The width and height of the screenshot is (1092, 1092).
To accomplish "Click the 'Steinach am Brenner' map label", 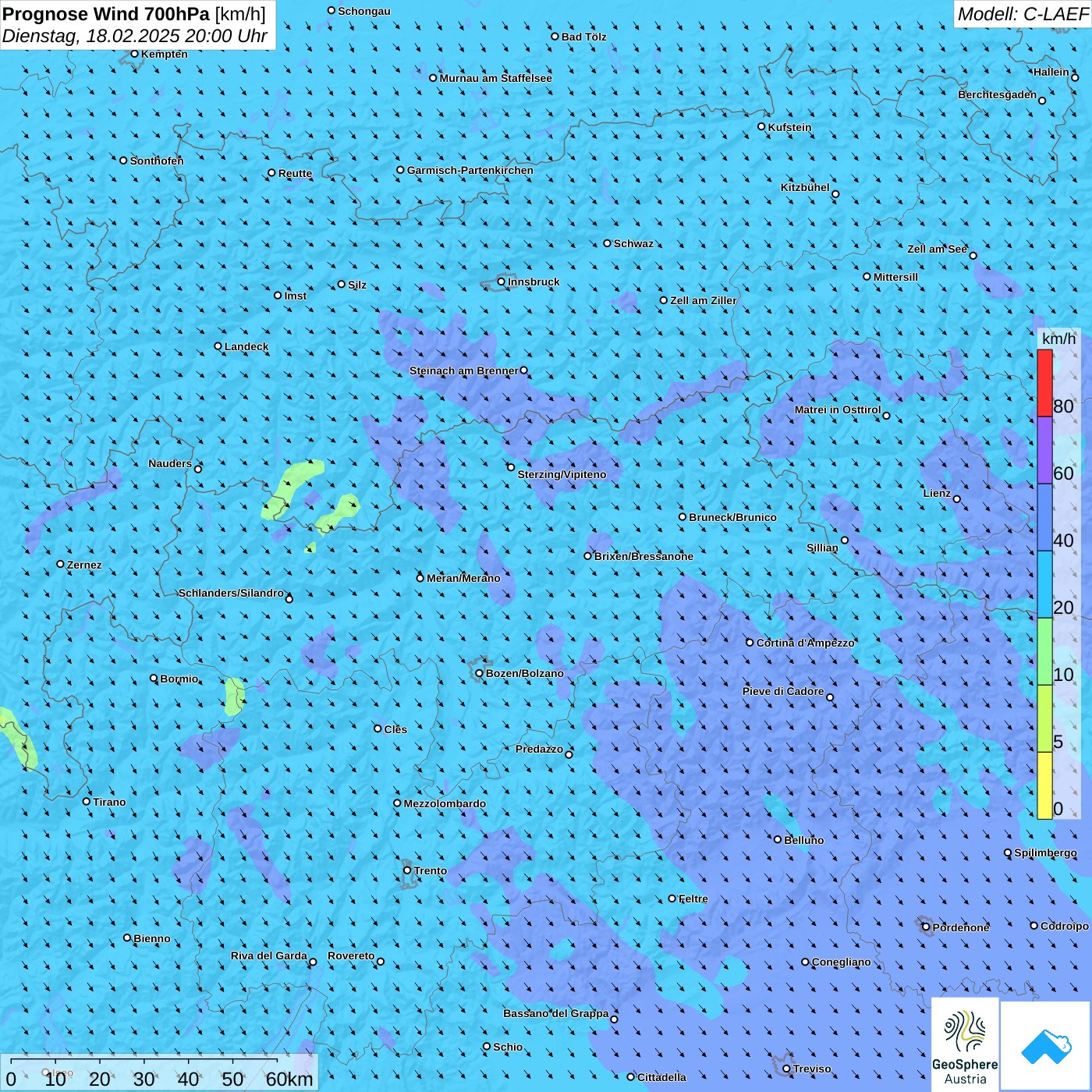I will click(x=464, y=370).
